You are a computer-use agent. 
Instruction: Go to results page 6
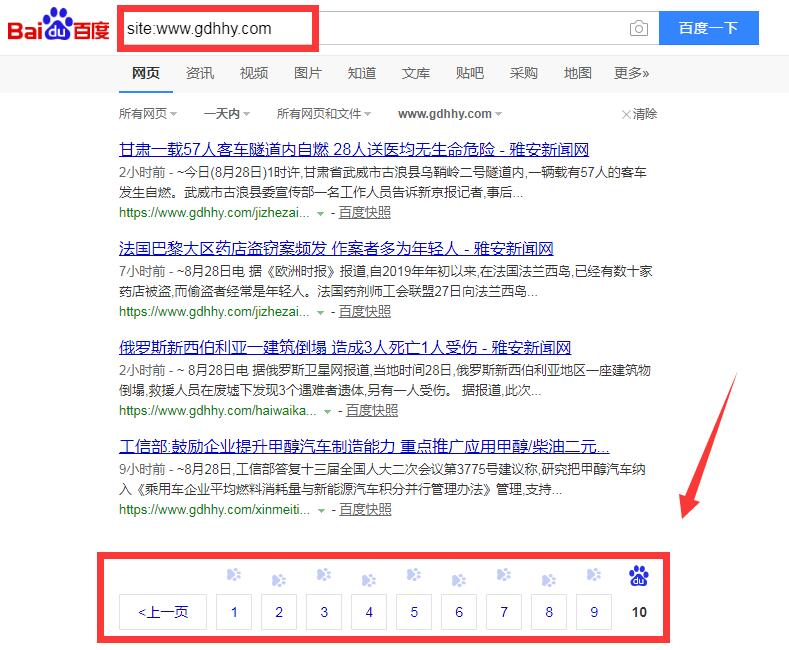tap(459, 612)
